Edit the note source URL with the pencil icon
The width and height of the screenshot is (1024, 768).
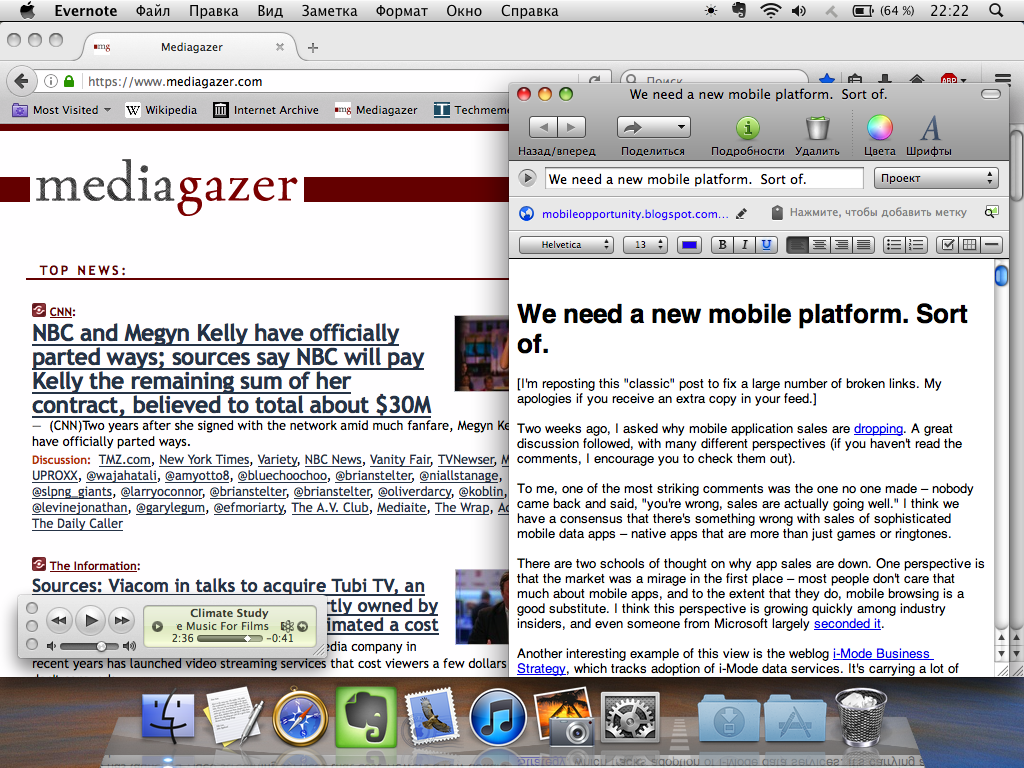741,214
